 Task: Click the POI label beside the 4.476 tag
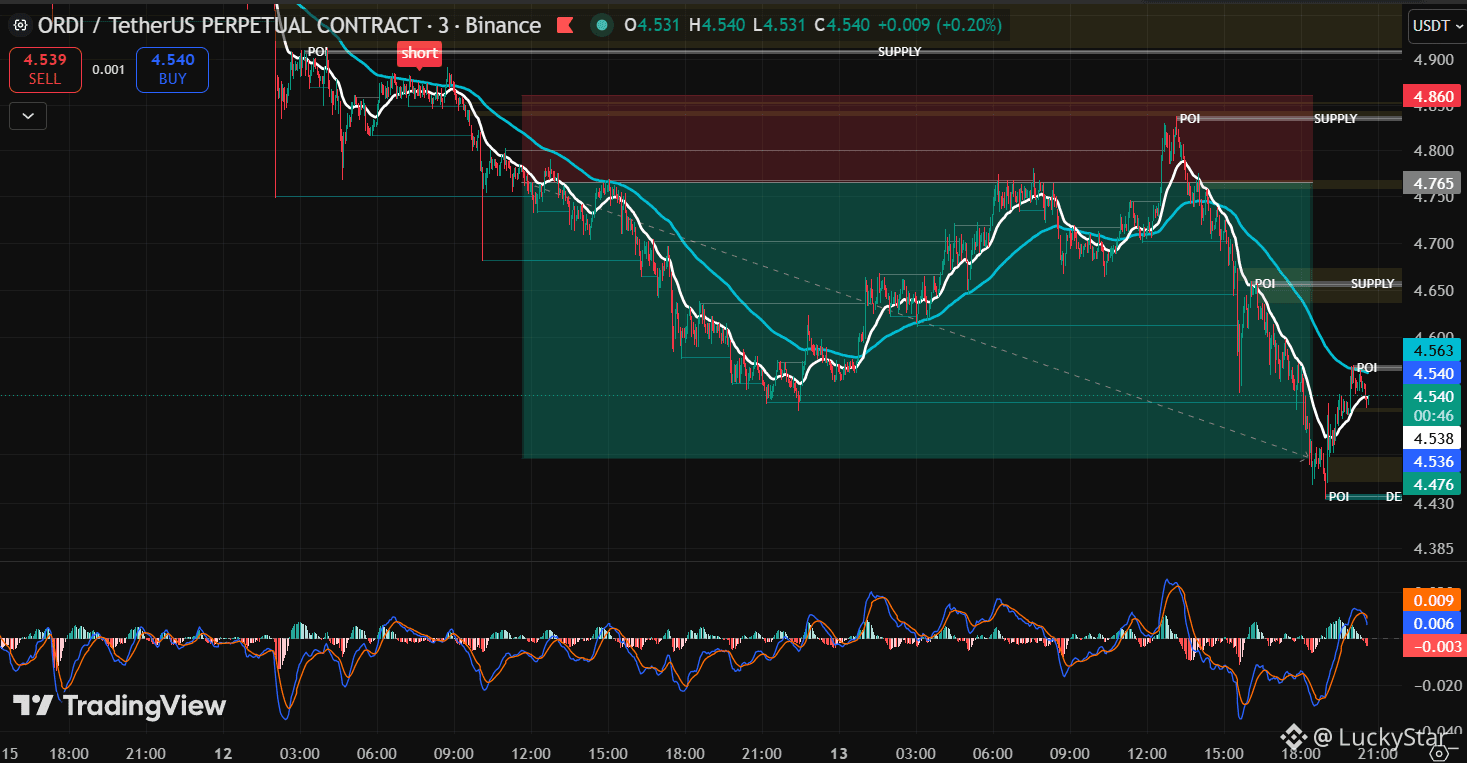pyautogui.click(x=1339, y=497)
